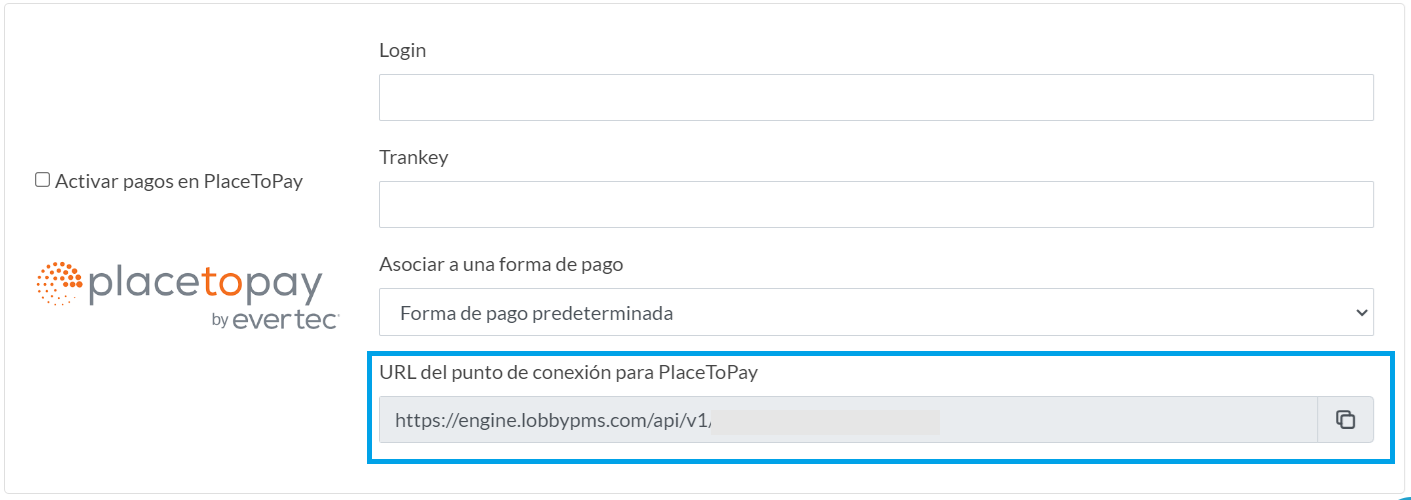Click the 'Activar pagos en PlaceToPay' label text
Screen dimensions: 1411x500
[x=179, y=182]
